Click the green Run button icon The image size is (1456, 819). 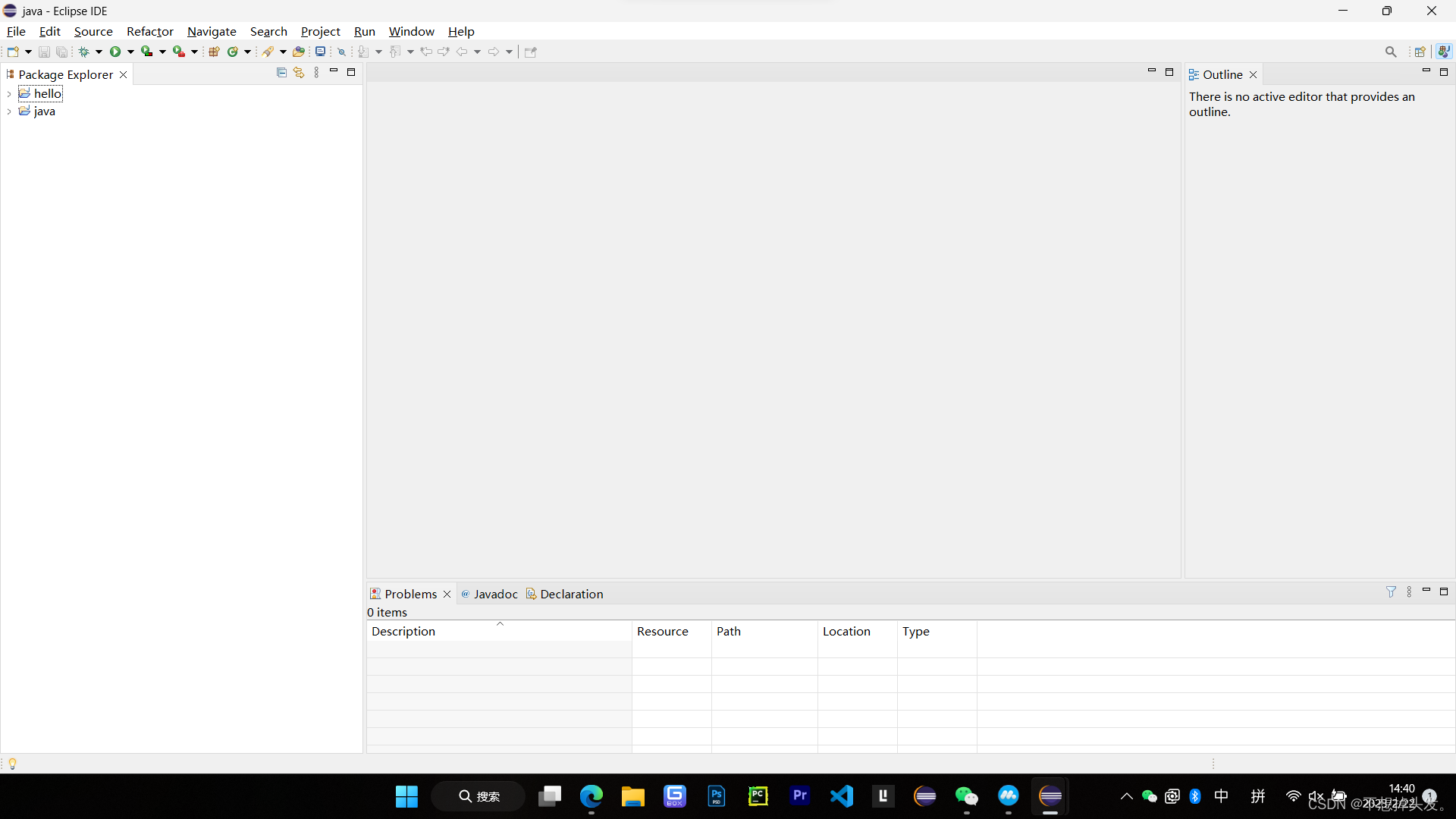pos(115,52)
